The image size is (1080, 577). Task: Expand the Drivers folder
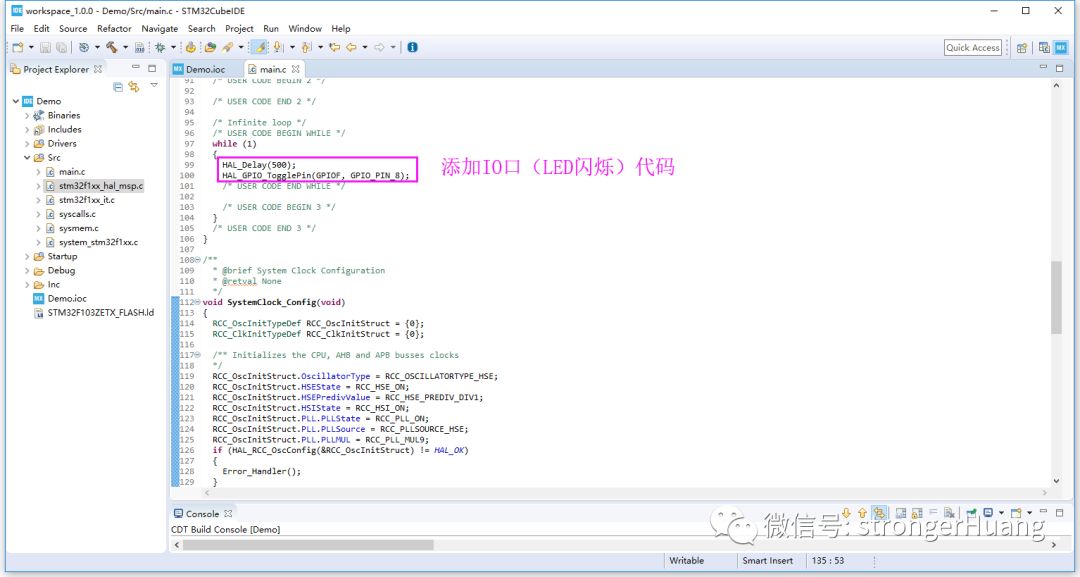(27, 144)
